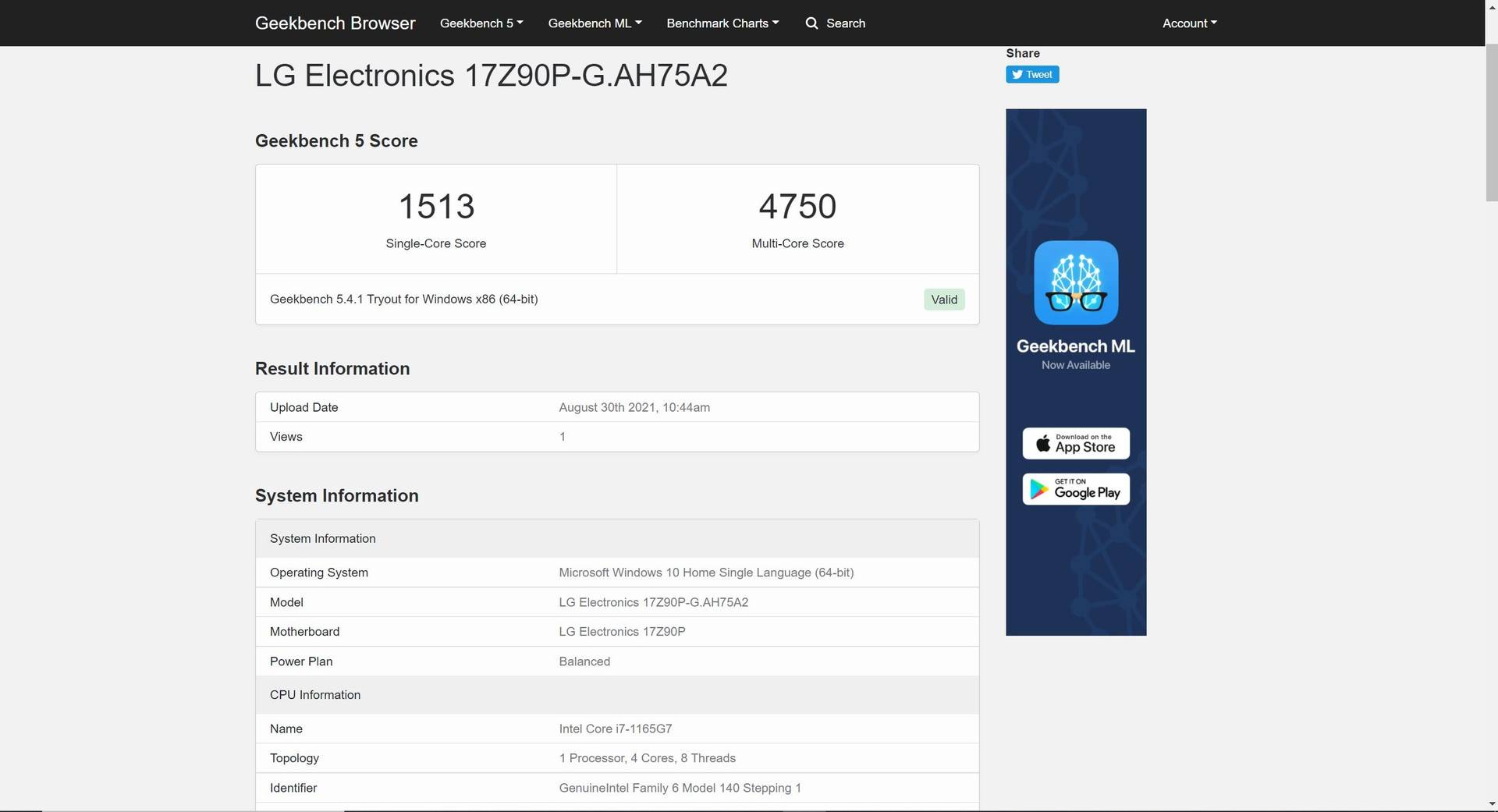The image size is (1498, 812).
Task: Click the Twitter bird Tweet button
Action: (1031, 75)
